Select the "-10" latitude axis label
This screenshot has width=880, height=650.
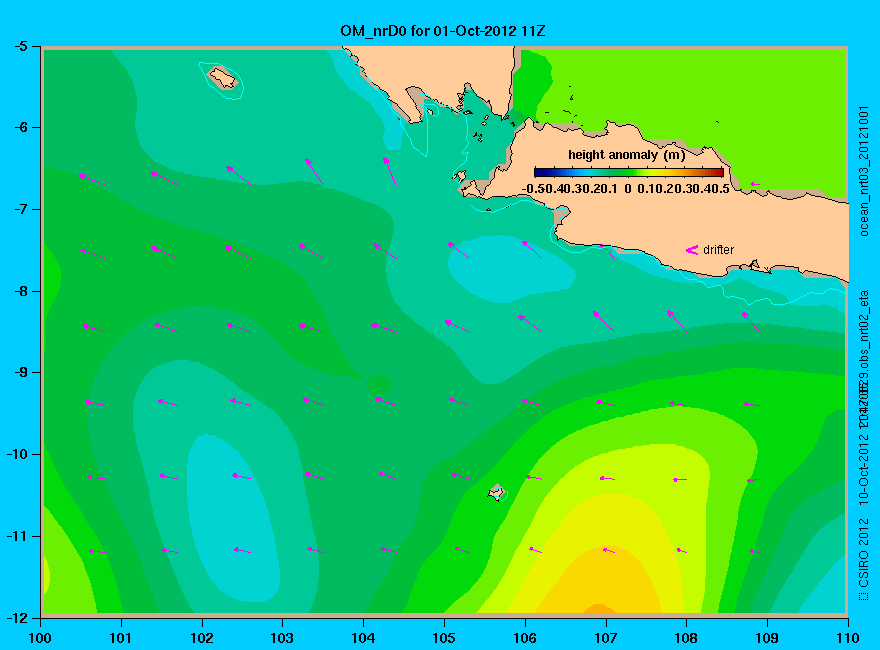16,454
